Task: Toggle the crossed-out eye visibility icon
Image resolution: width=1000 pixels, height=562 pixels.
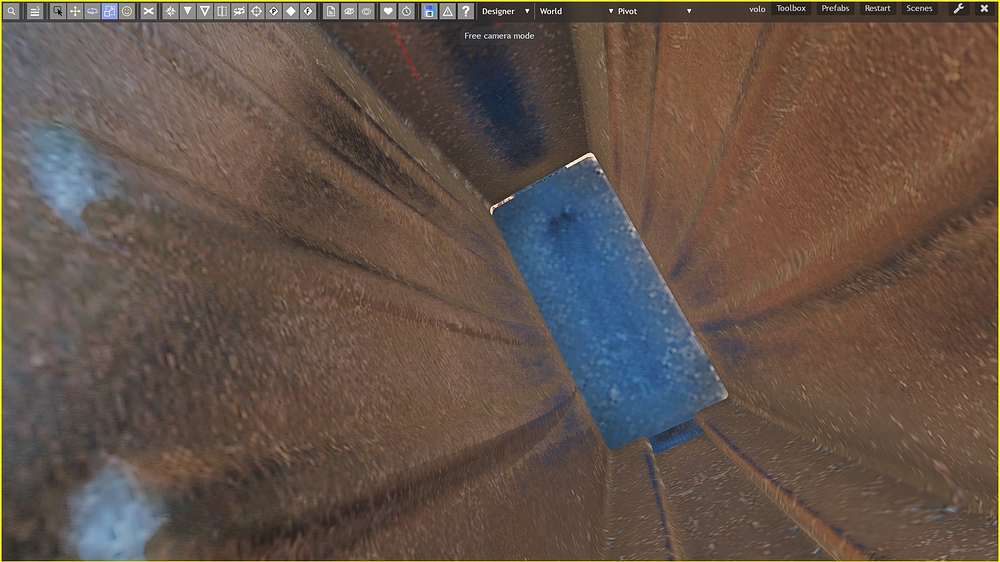Action: point(349,11)
